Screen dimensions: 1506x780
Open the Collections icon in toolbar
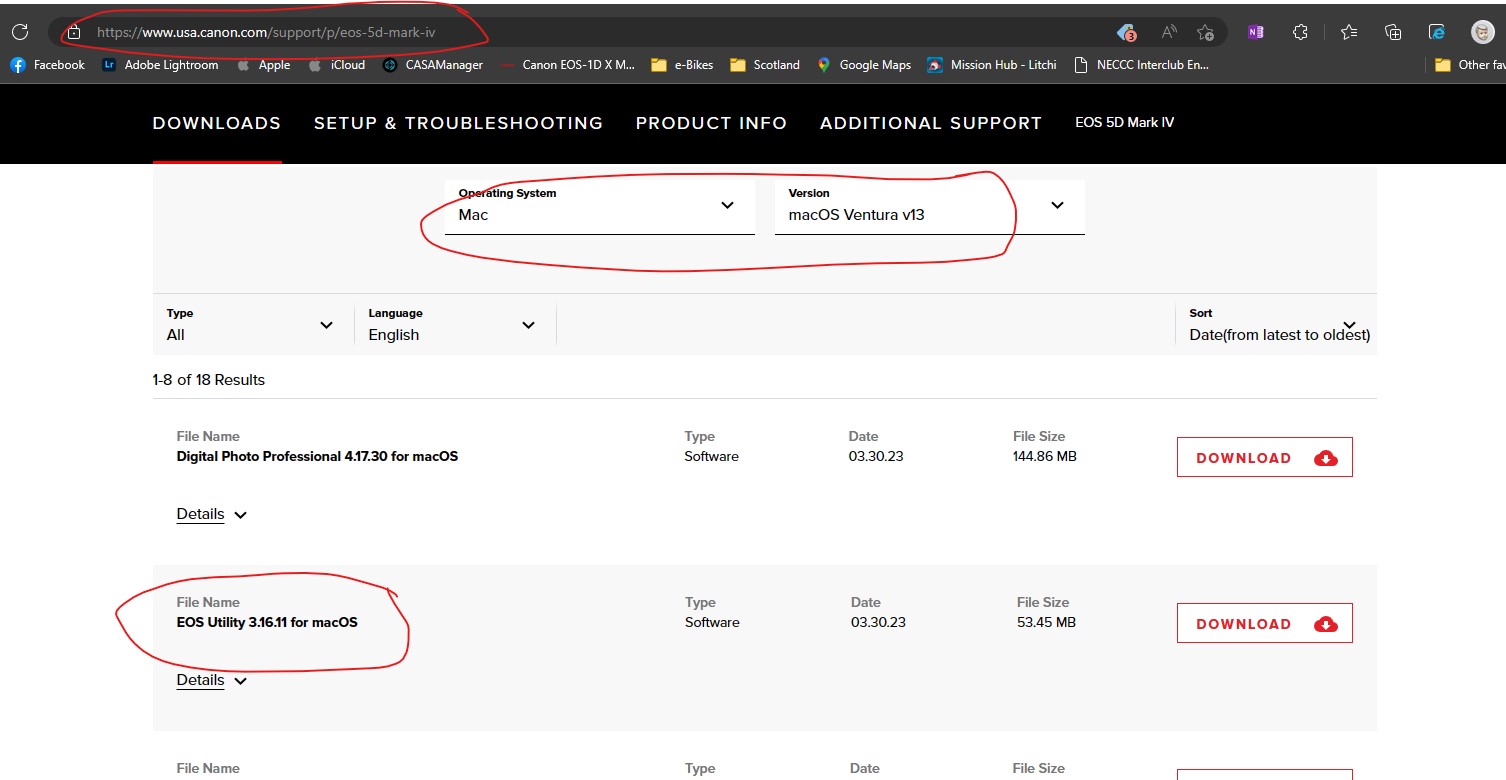[x=1392, y=32]
